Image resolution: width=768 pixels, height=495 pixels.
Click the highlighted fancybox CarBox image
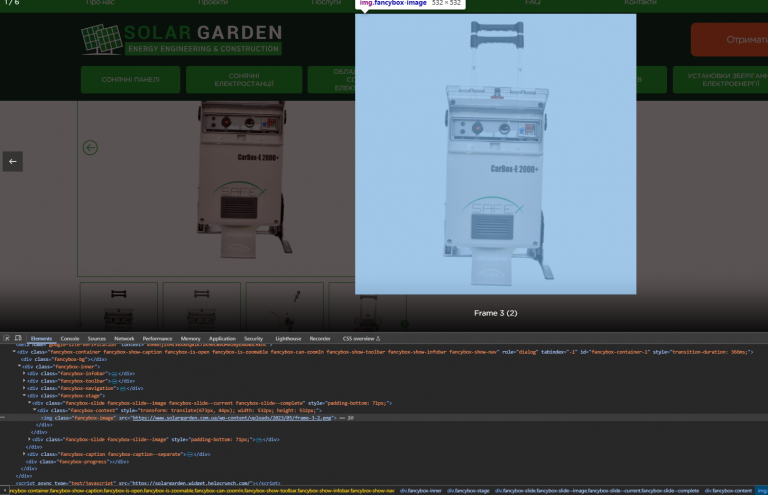click(x=496, y=154)
